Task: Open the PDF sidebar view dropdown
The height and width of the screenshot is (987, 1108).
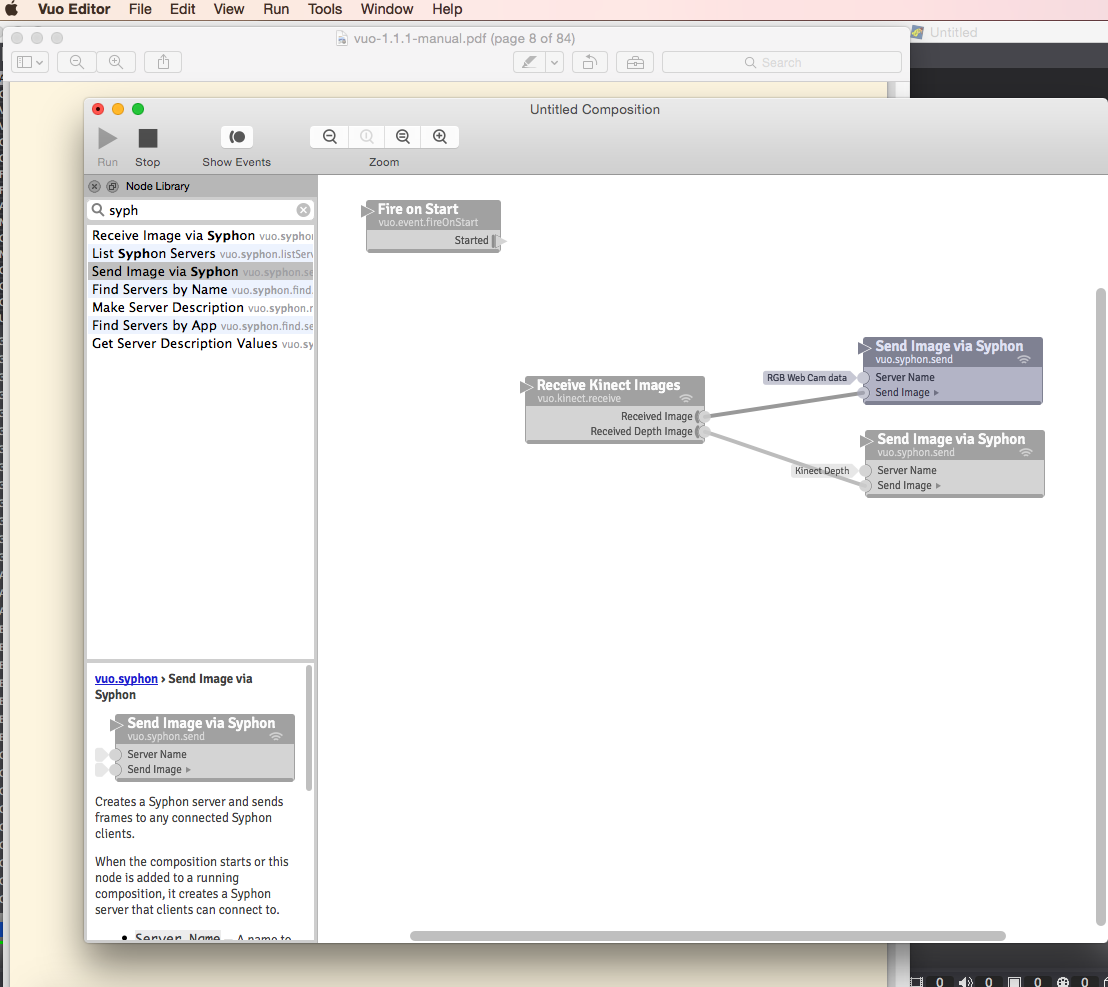Action: [30, 62]
